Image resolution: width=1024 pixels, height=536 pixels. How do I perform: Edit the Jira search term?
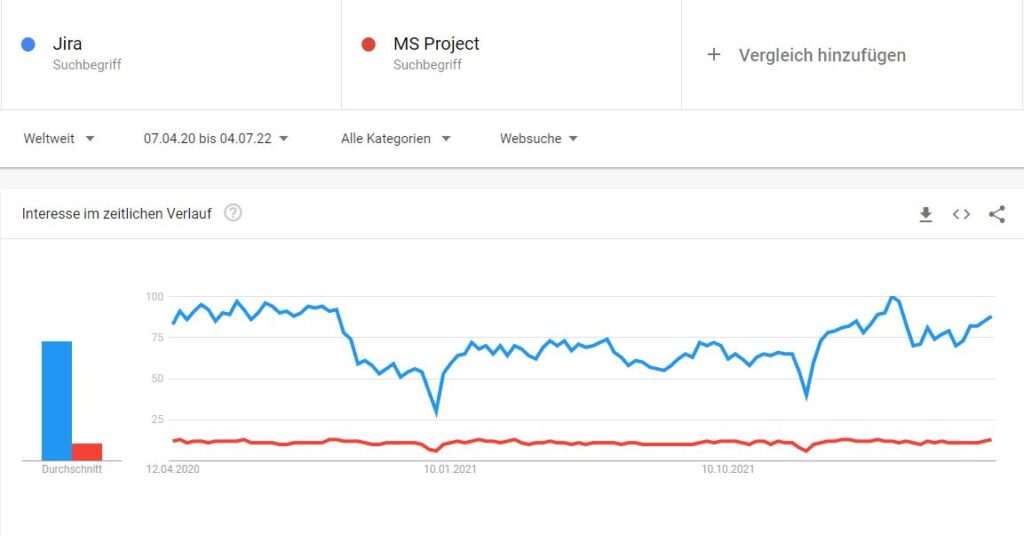[x=67, y=44]
